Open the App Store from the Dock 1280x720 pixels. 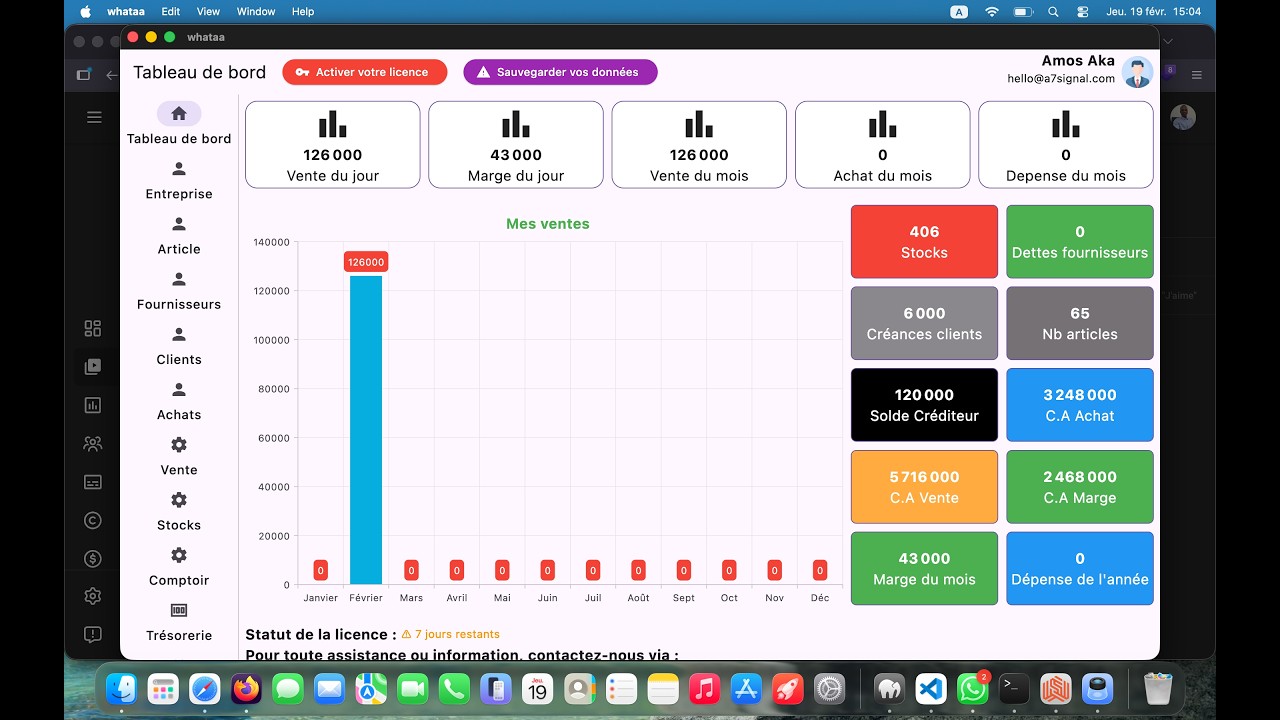click(x=746, y=688)
